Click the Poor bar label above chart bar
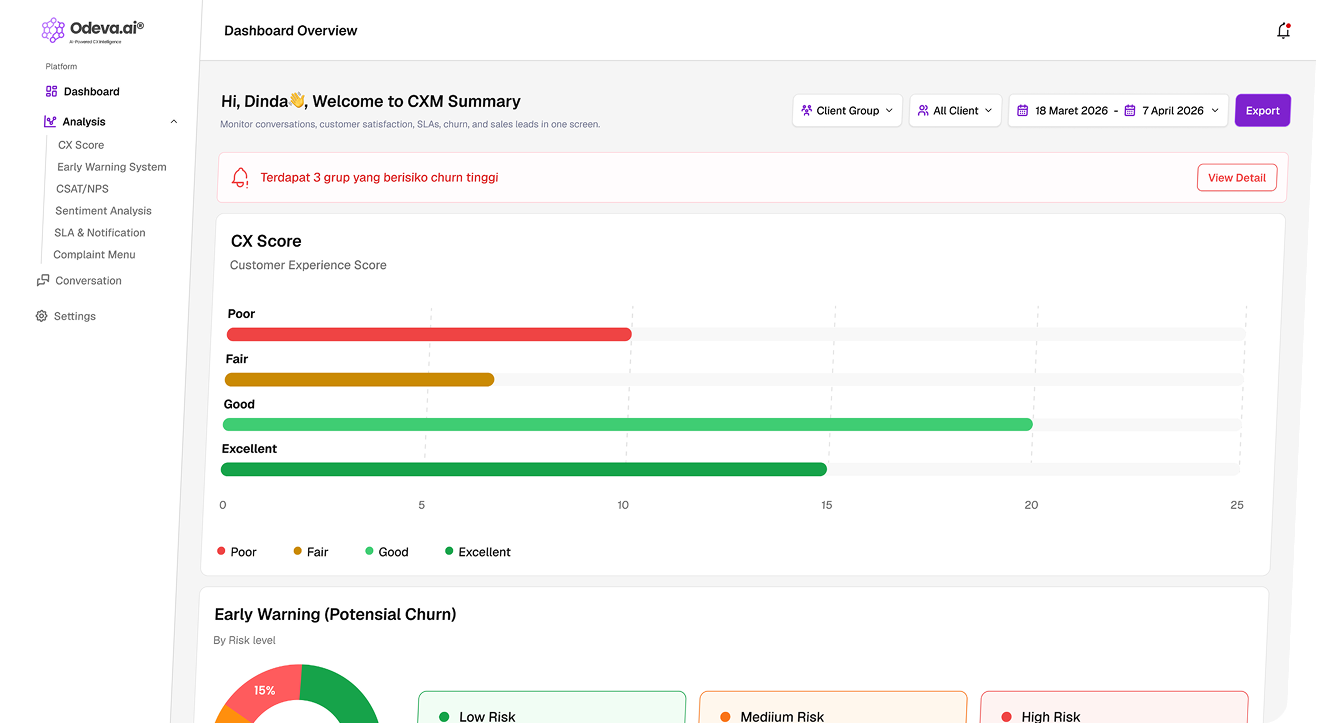 241,314
